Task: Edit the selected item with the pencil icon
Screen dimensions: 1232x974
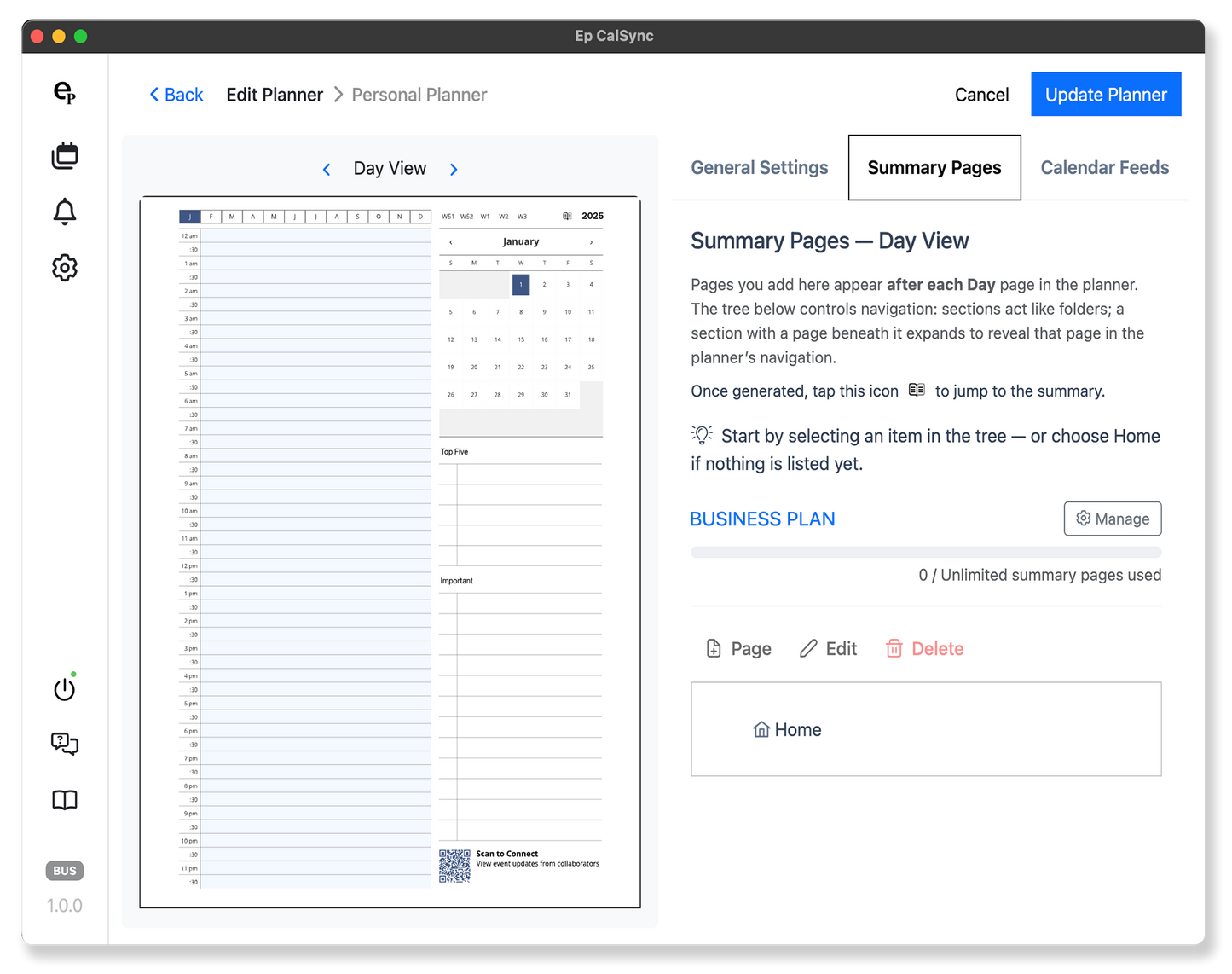Action: (x=827, y=648)
